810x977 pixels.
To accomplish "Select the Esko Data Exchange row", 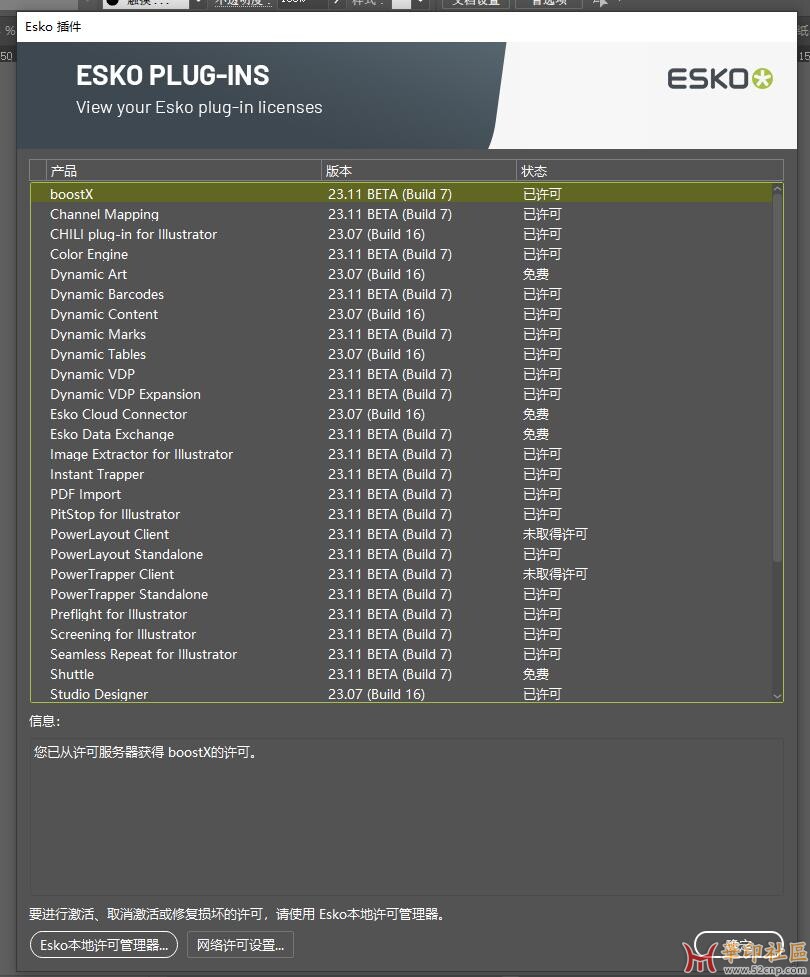I will [x=401, y=434].
